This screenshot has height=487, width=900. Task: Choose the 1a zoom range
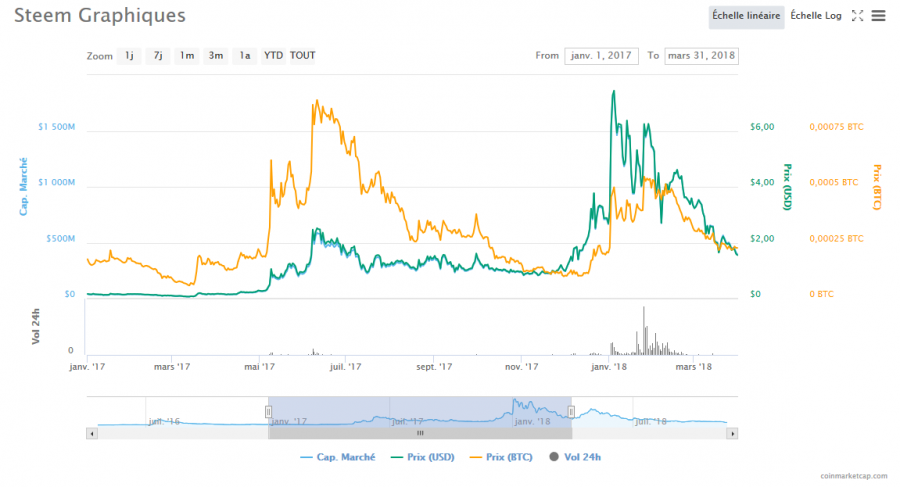(245, 56)
